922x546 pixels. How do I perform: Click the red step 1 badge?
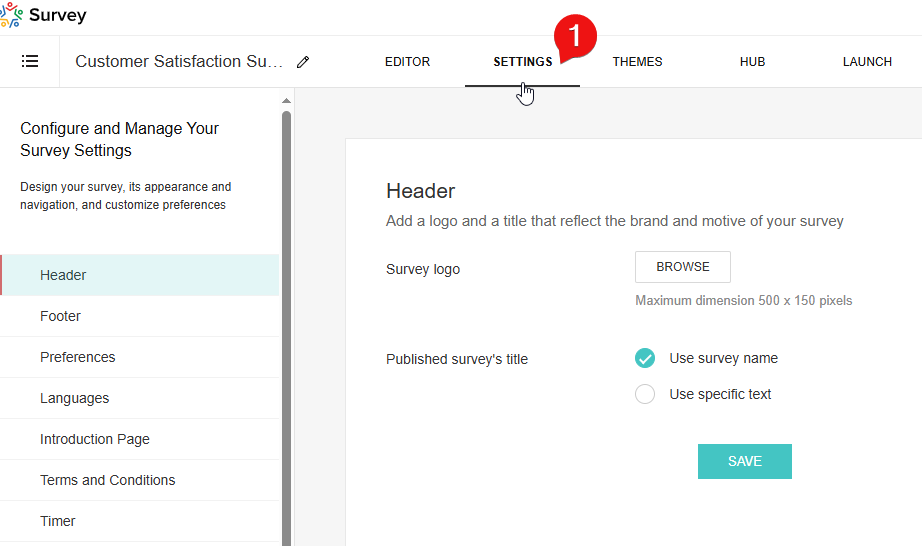click(x=575, y=37)
